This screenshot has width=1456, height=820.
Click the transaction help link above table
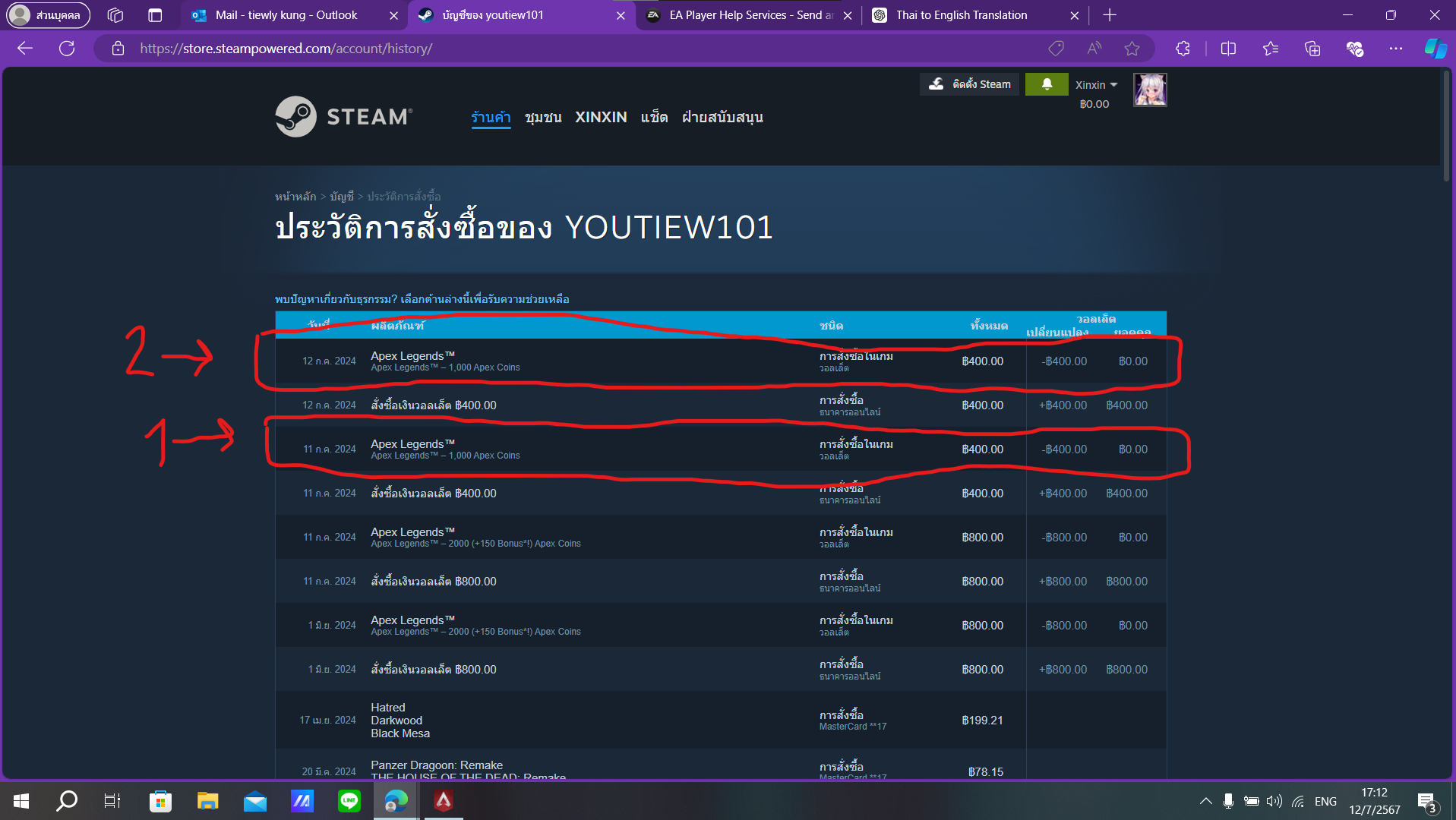(x=422, y=299)
